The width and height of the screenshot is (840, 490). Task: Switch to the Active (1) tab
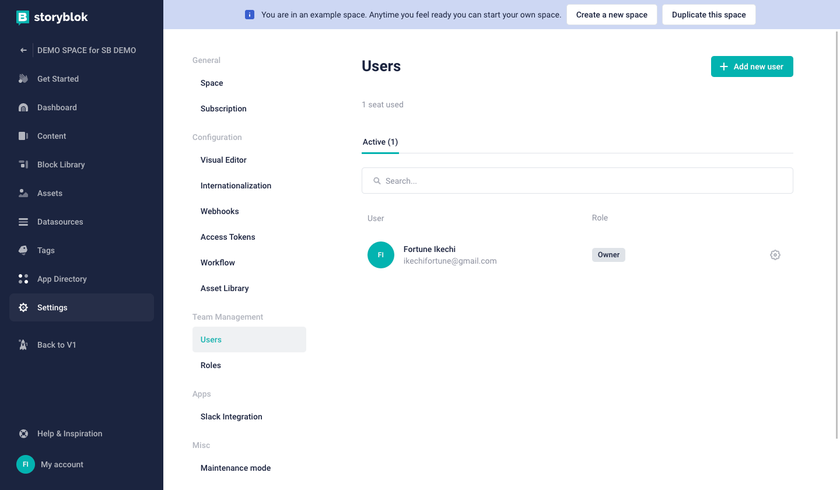coord(380,142)
